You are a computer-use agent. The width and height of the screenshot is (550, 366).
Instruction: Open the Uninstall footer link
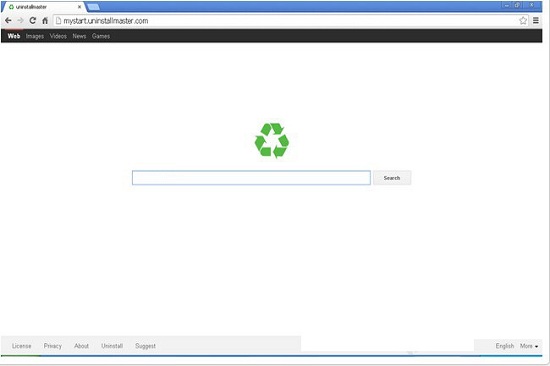tap(112, 346)
